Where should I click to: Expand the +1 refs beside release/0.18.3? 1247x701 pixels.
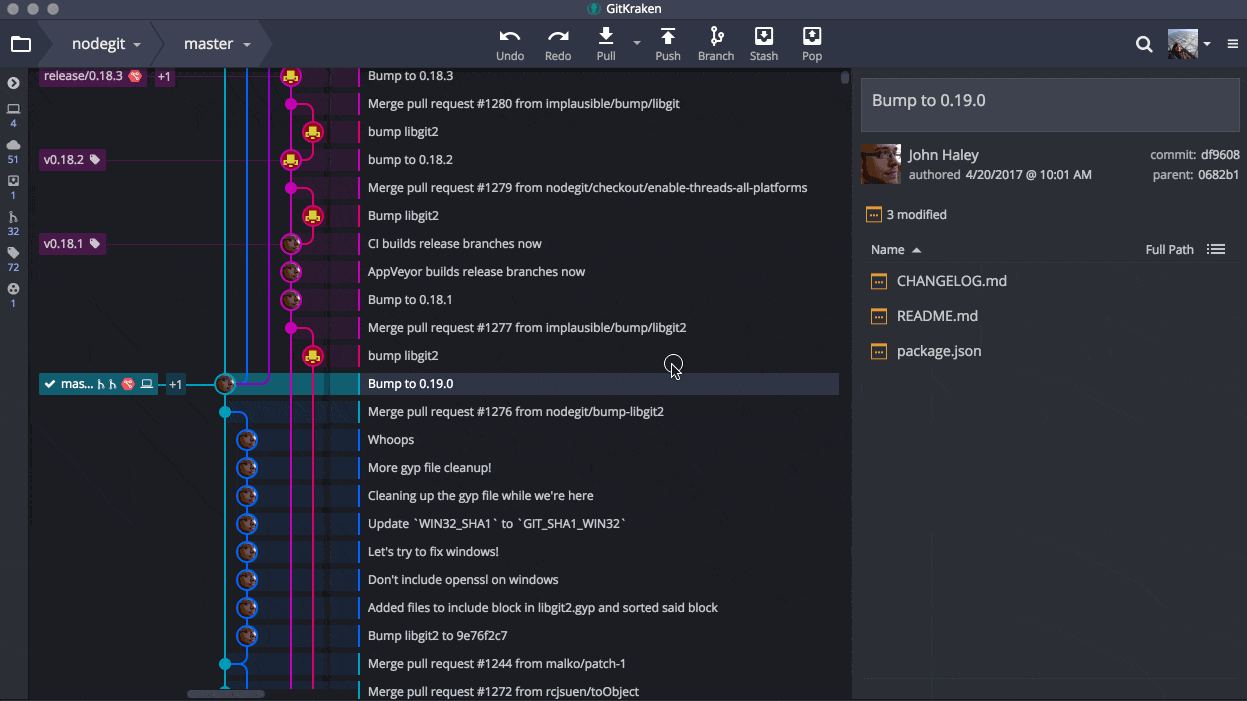click(164, 76)
